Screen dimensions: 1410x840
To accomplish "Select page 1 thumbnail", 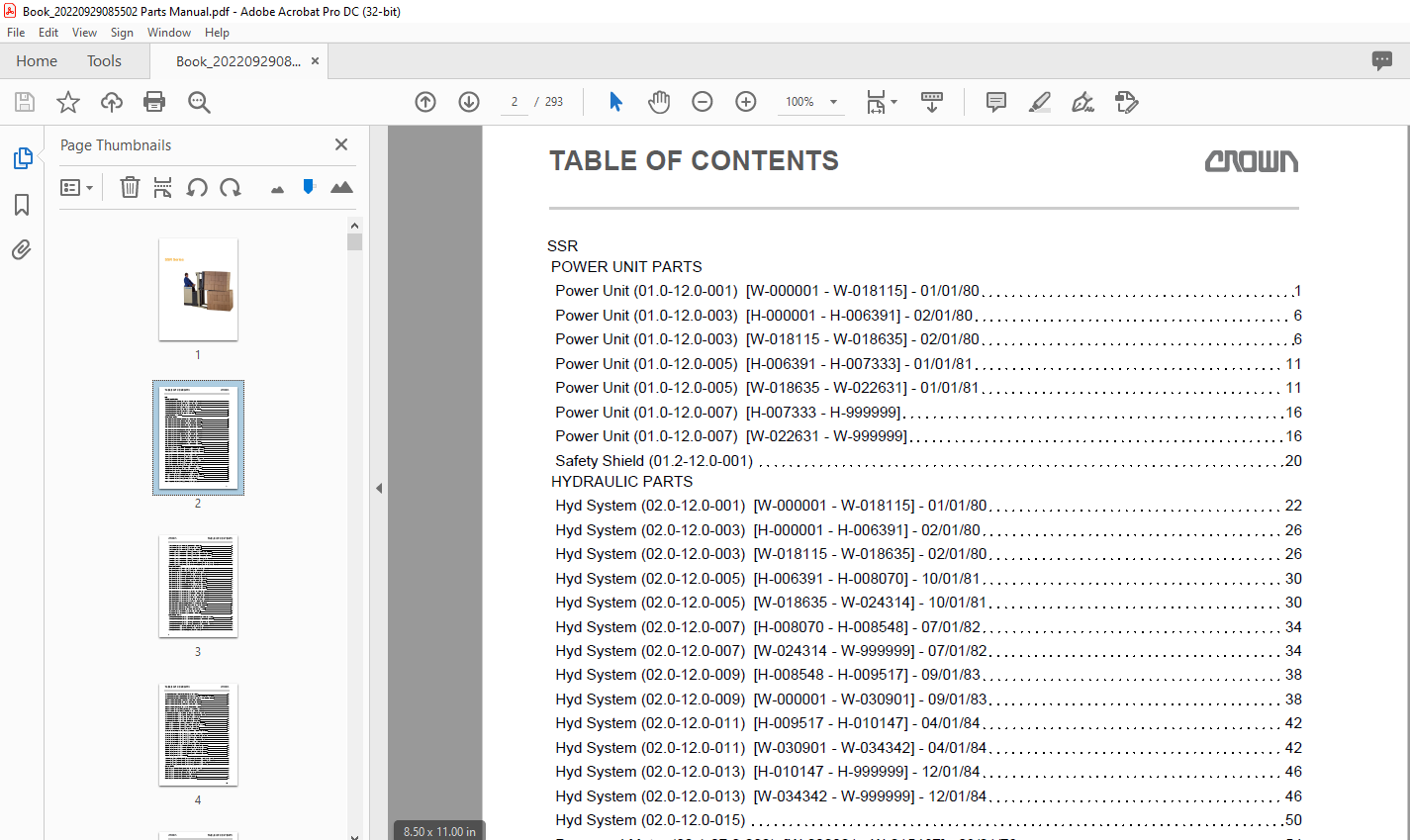I will click(198, 289).
